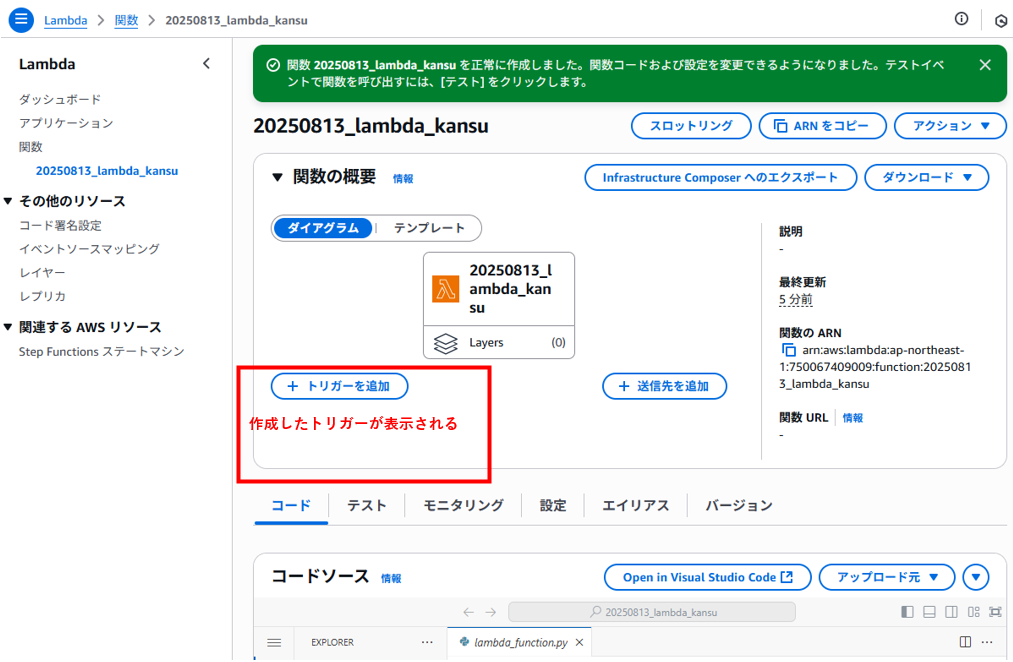Viewport: 1013px width, 662px height.
Task: Click the トリガーを追加 button
Action: pos(339,386)
